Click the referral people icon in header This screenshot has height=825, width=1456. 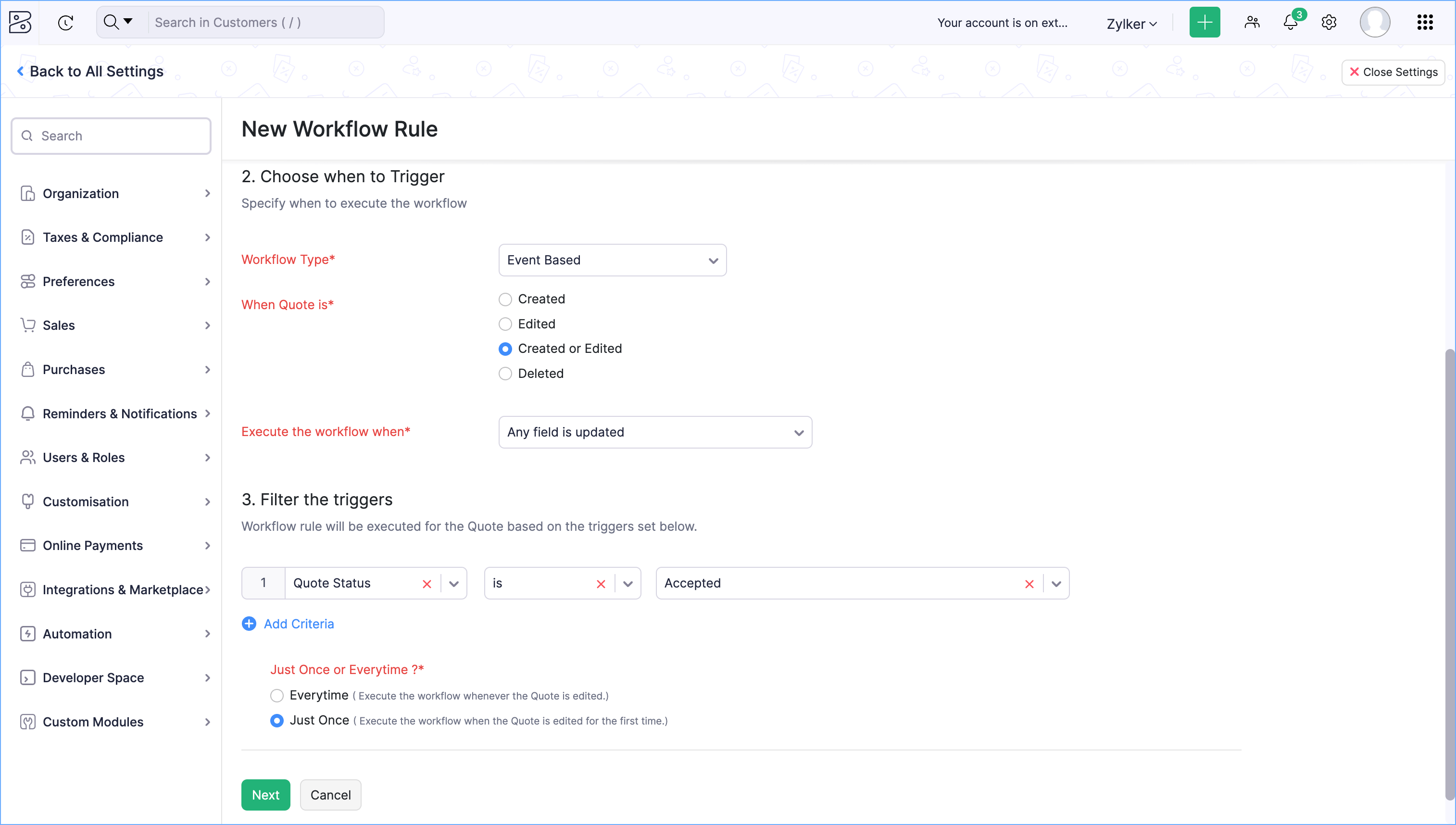[1252, 23]
